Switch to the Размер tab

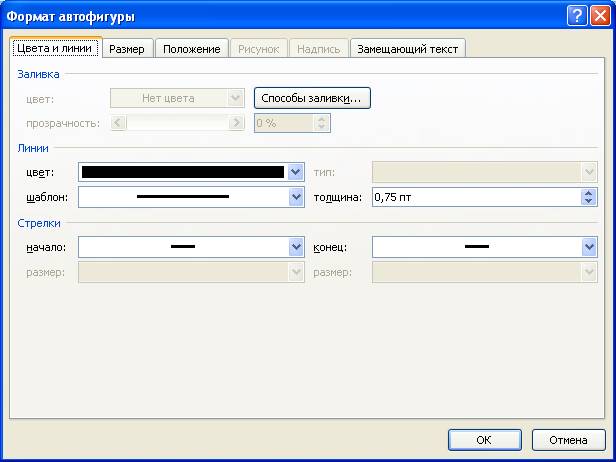[127, 49]
